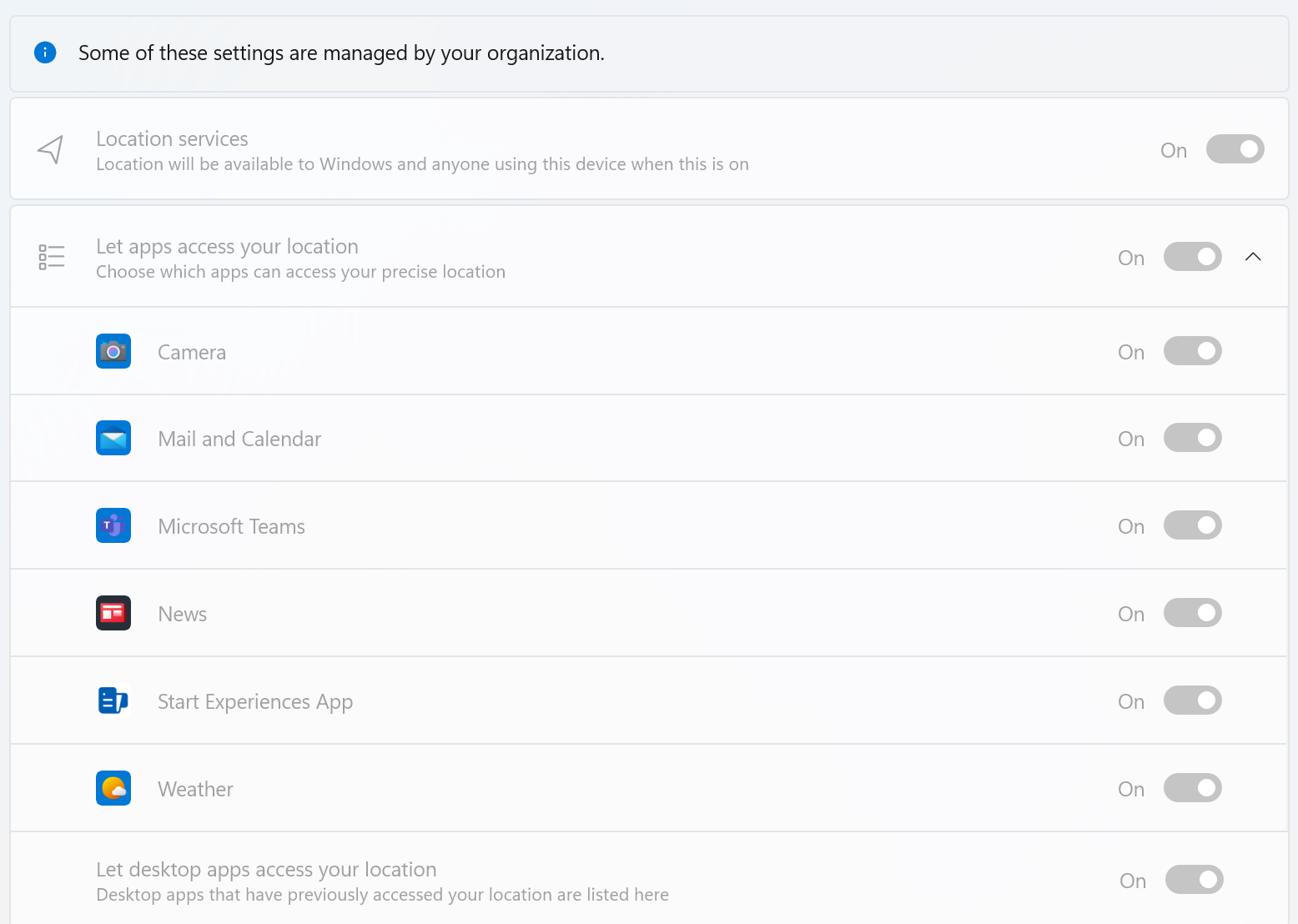The height and width of the screenshot is (924, 1298).
Task: Switch off News location access
Action: pyautogui.click(x=1193, y=613)
